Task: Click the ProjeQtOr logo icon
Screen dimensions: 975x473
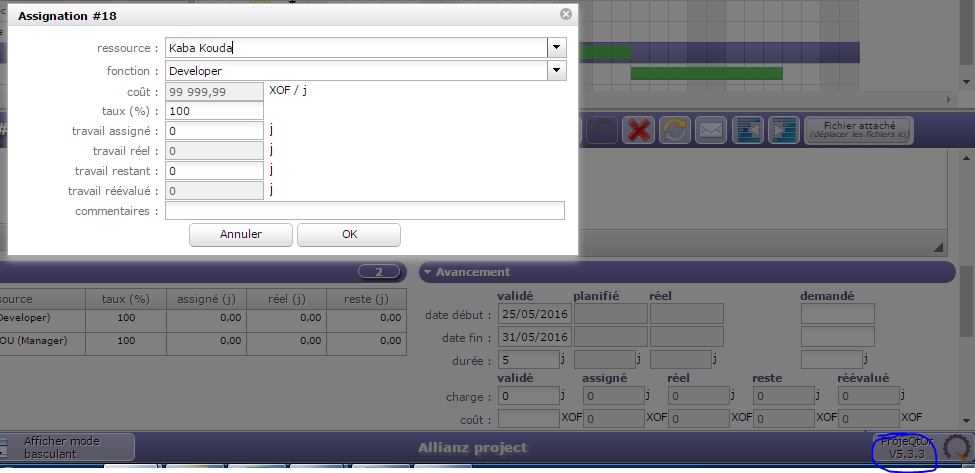Action: (956, 448)
